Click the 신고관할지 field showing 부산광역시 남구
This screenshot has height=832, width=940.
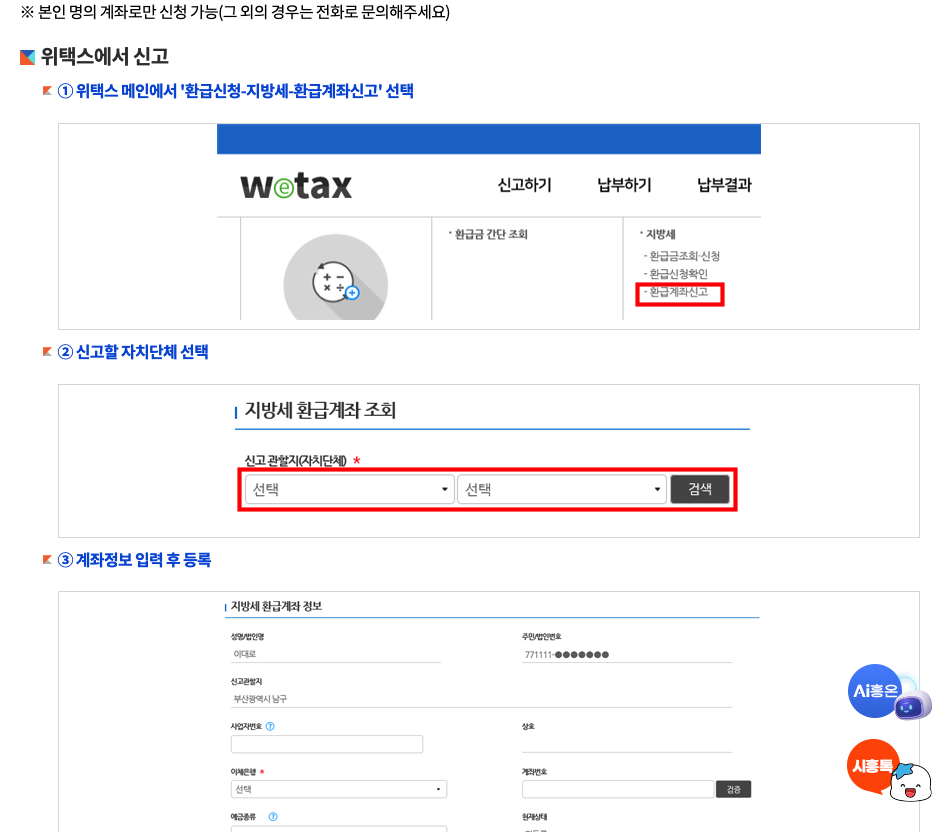[x=481, y=699]
